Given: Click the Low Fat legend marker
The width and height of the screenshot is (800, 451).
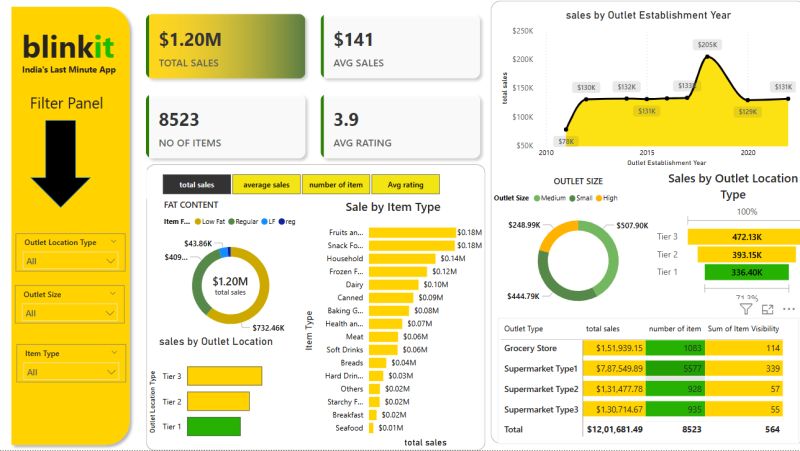Looking at the screenshot, I should tap(200, 220).
